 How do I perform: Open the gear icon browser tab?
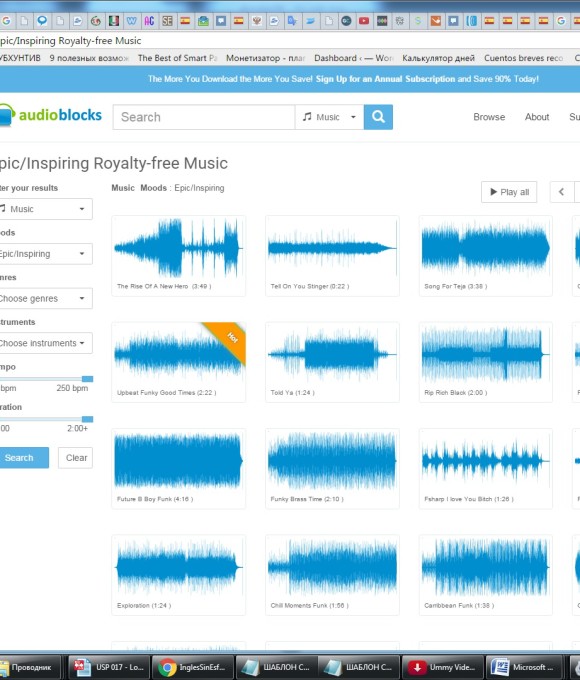point(400,20)
